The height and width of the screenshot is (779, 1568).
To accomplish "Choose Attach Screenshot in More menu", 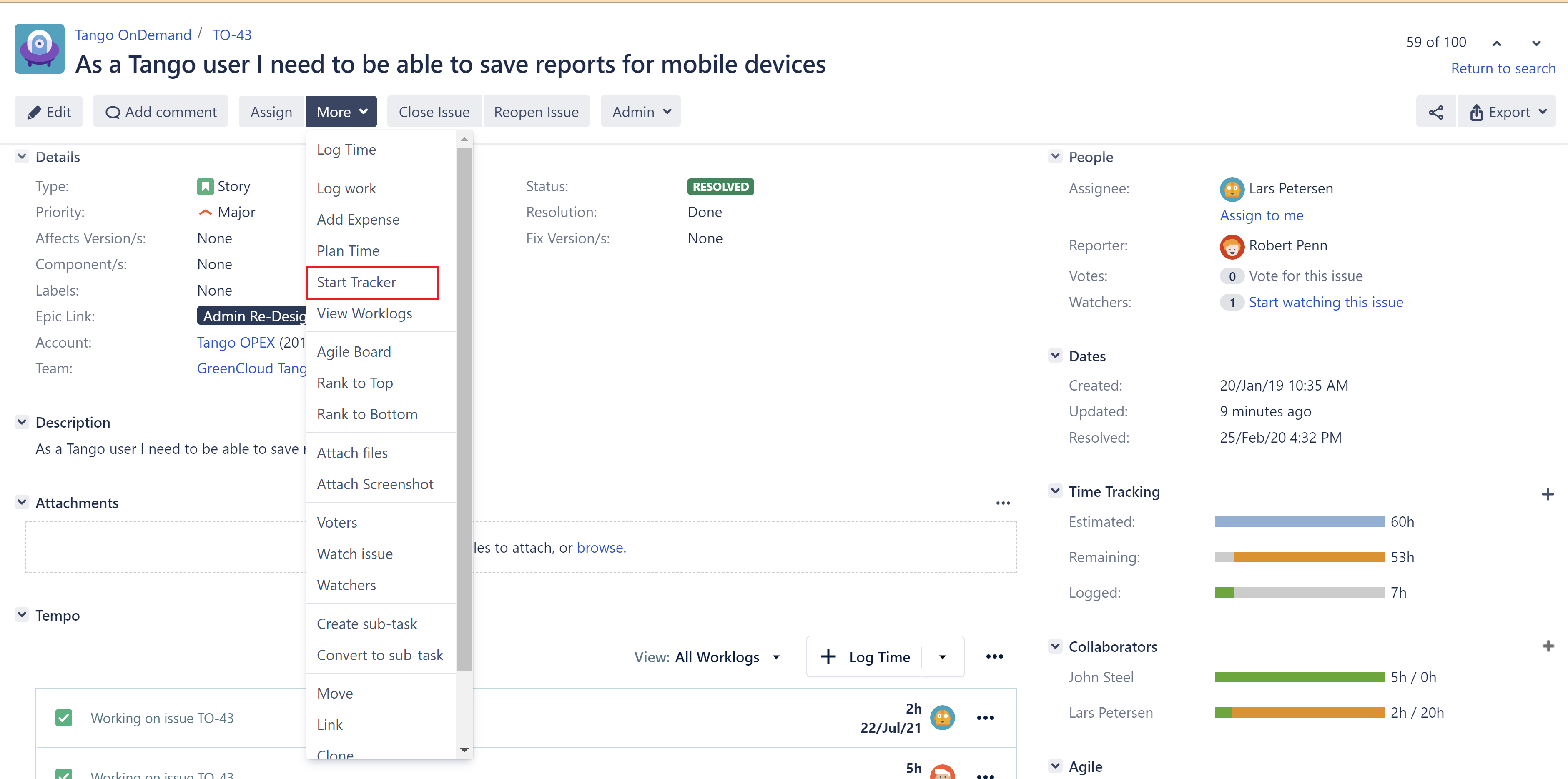I will (375, 484).
